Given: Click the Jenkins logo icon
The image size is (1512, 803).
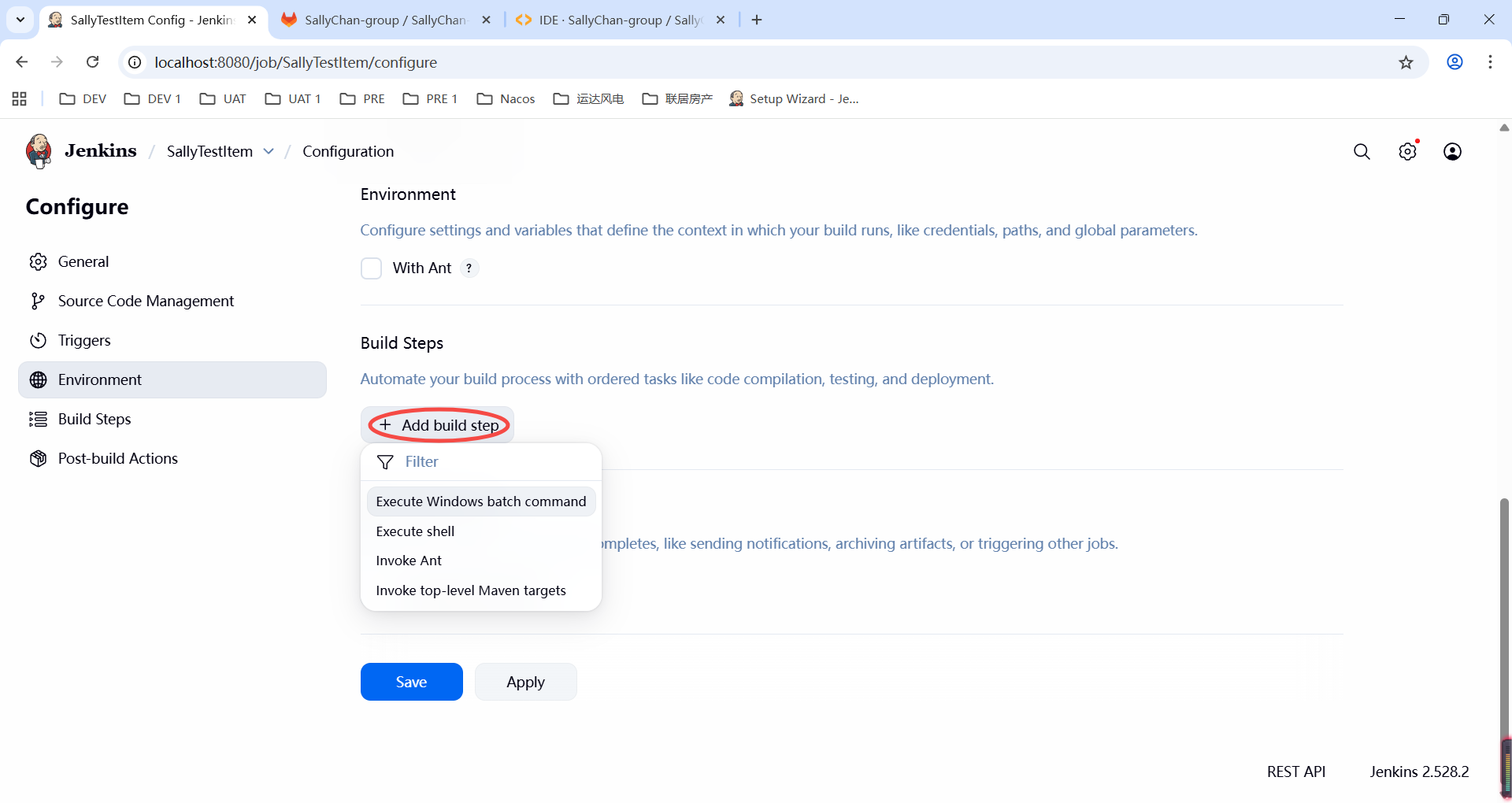Looking at the screenshot, I should (x=38, y=150).
